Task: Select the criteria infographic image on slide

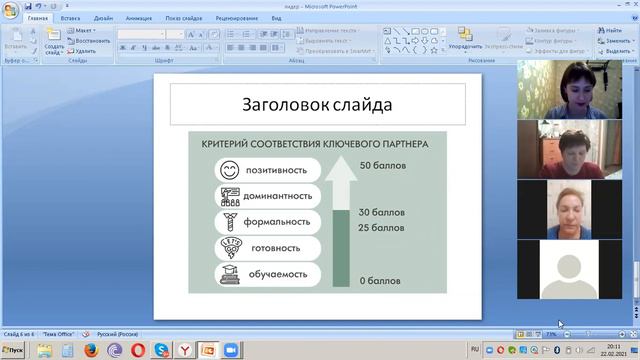Action: coord(318,212)
